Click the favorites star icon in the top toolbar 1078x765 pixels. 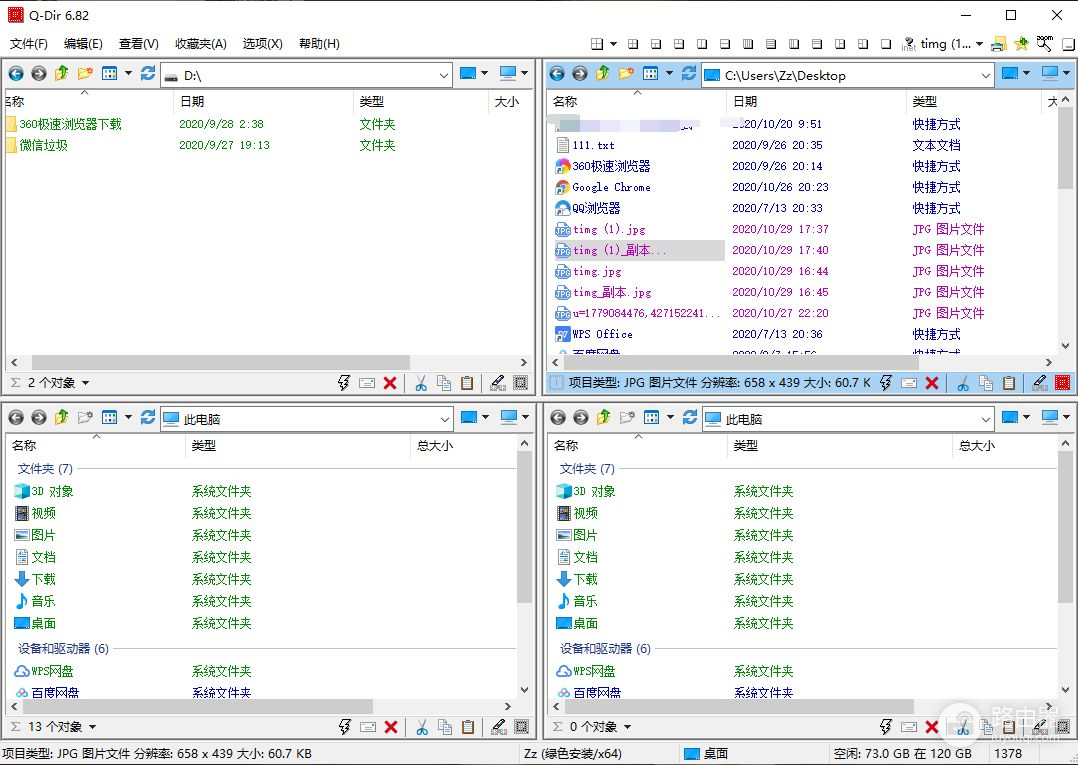point(1021,44)
